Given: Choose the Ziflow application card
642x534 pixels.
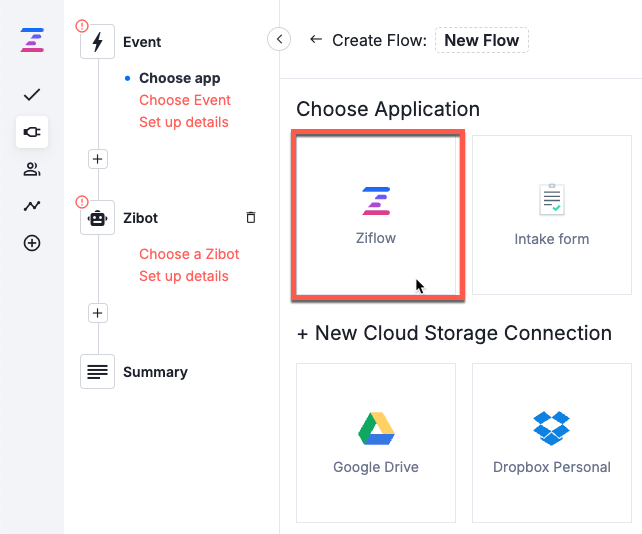Looking at the screenshot, I should coord(376,215).
